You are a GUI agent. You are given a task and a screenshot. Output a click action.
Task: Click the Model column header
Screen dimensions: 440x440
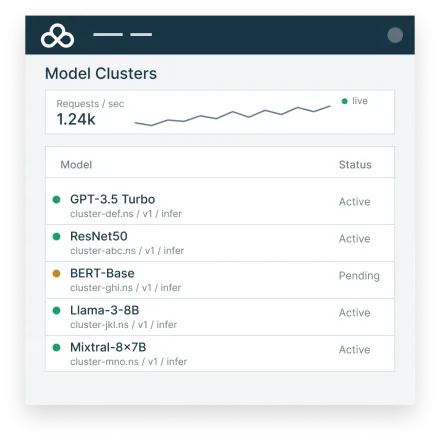76,165
